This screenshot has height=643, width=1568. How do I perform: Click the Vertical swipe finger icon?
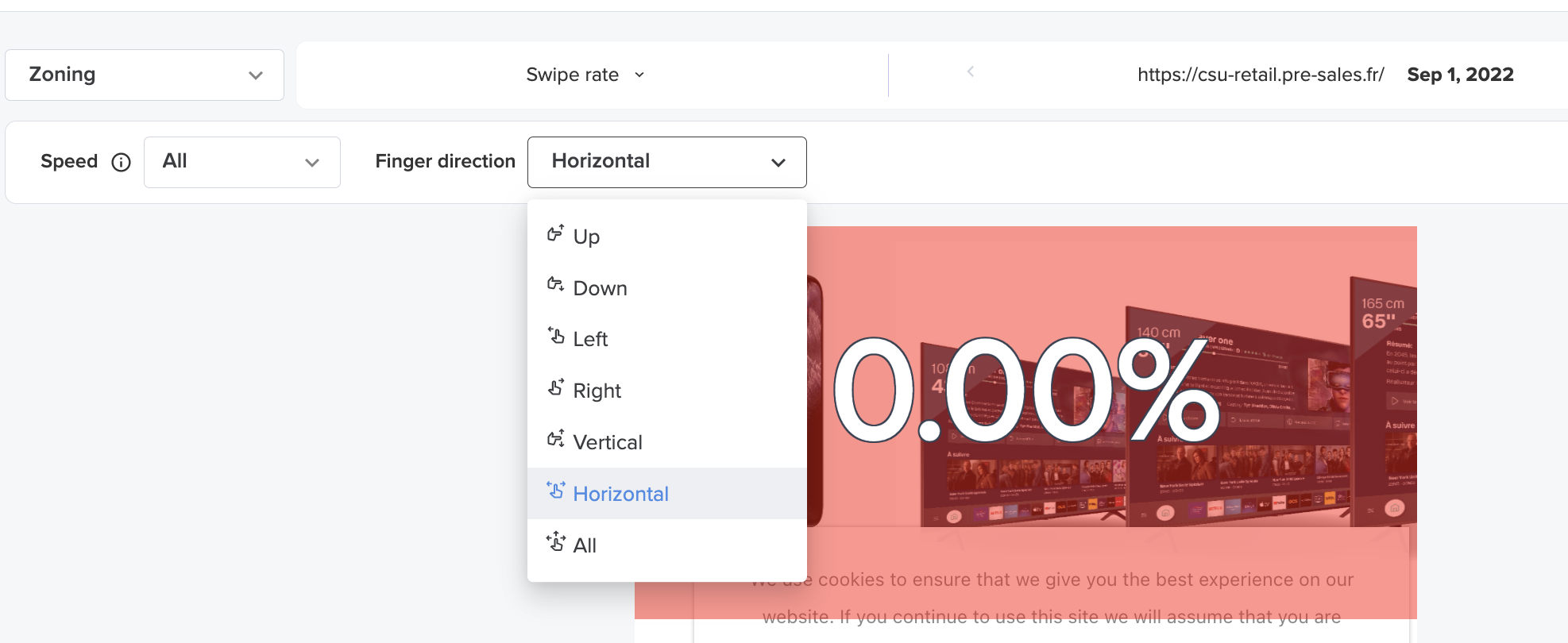tap(555, 439)
